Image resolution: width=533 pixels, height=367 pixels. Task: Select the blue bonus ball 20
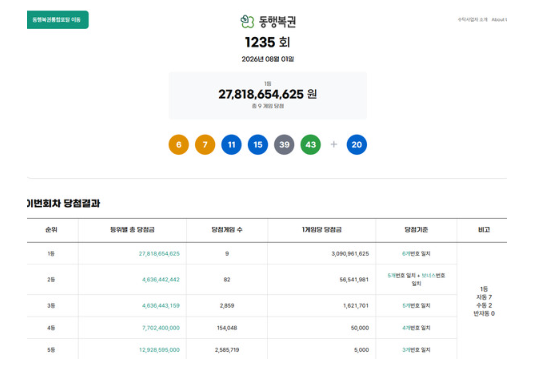coord(357,145)
